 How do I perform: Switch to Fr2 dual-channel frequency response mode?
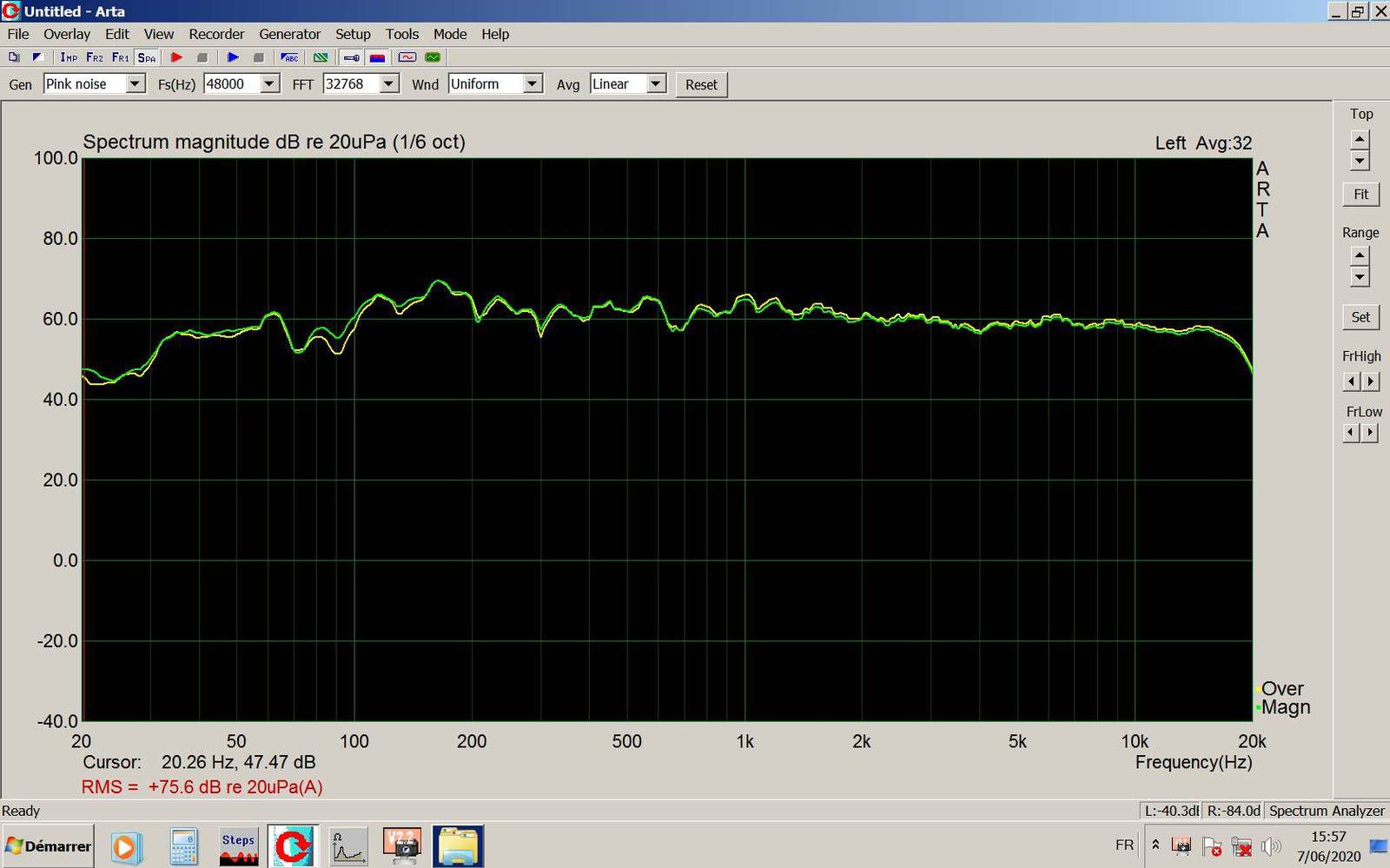pos(95,57)
